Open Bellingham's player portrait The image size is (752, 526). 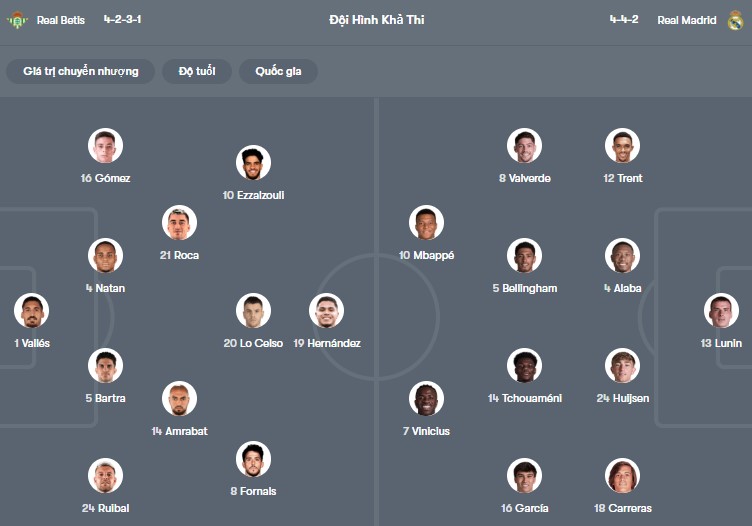524,256
